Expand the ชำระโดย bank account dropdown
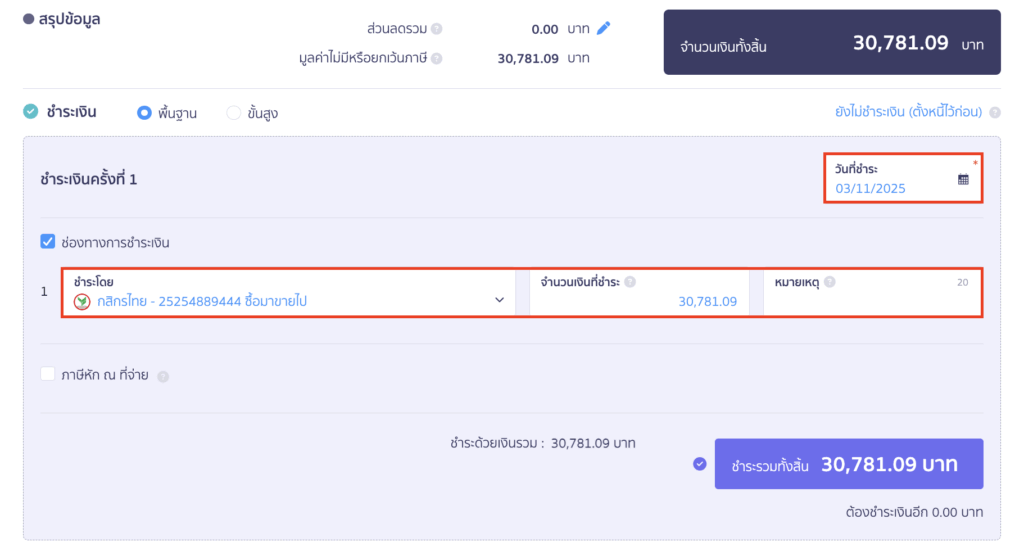Viewport: 1024px width, 551px height. [x=499, y=300]
